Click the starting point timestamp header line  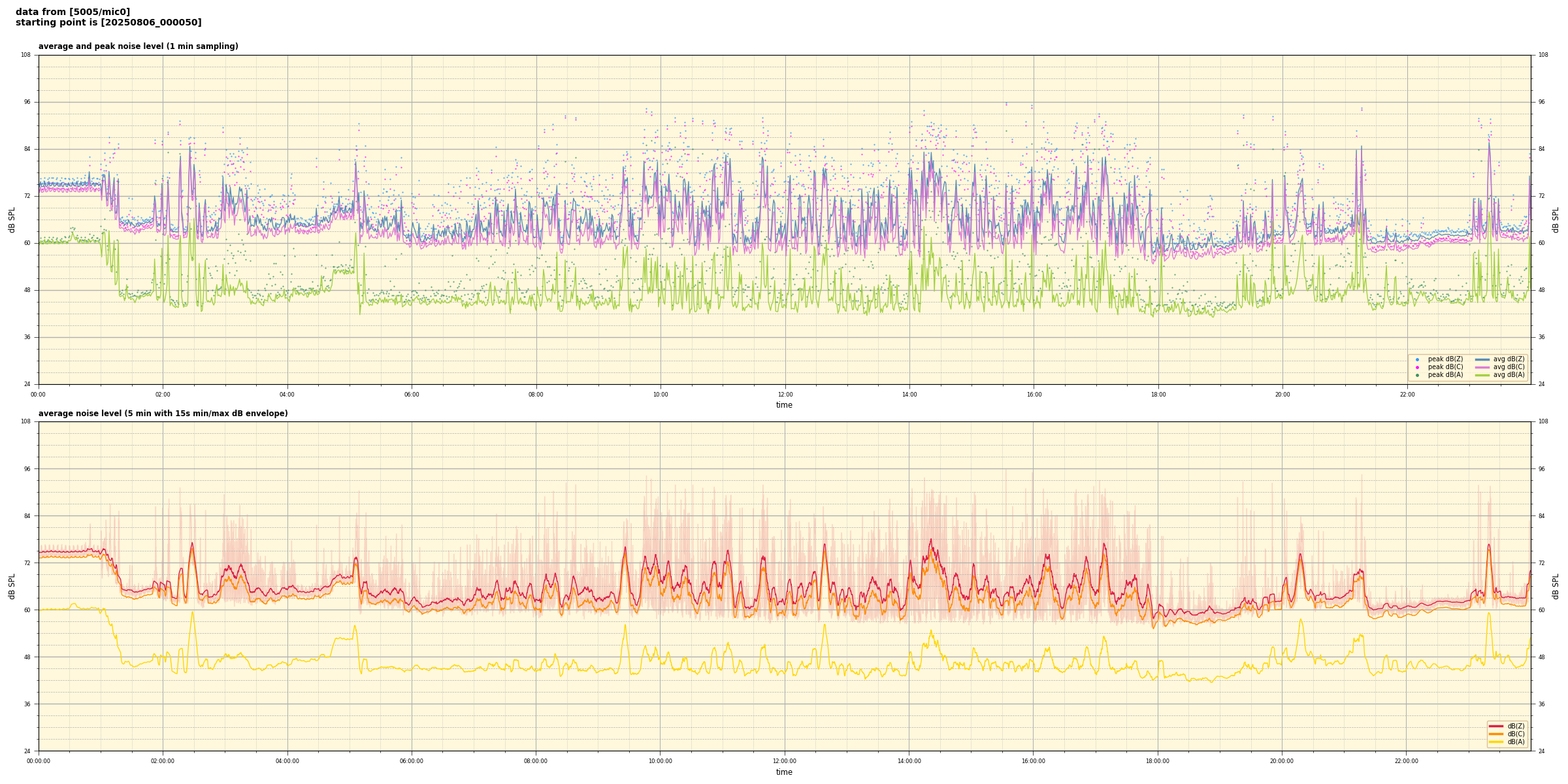(x=108, y=23)
